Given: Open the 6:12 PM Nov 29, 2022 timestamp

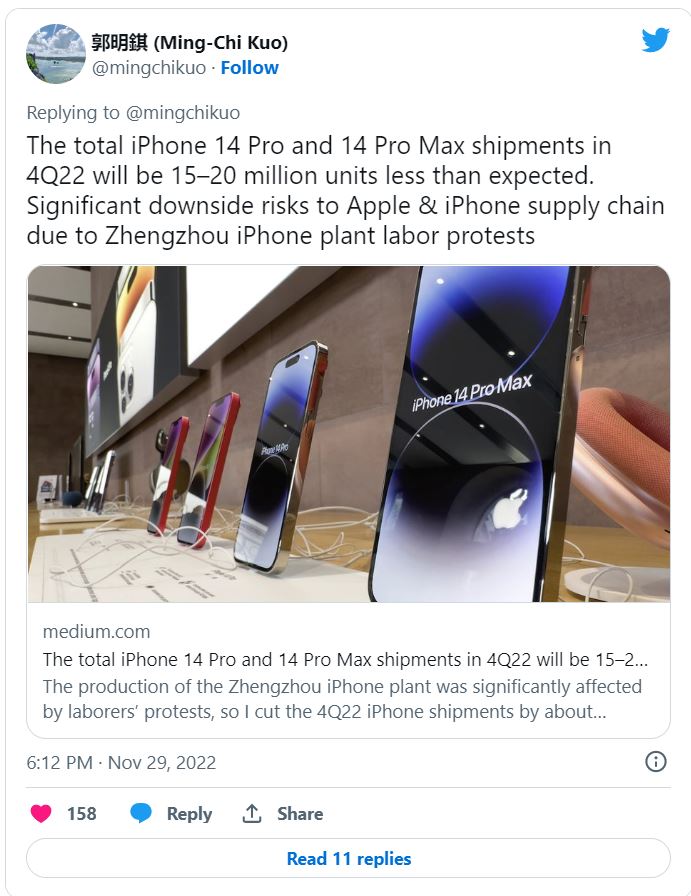Looking at the screenshot, I should [121, 762].
